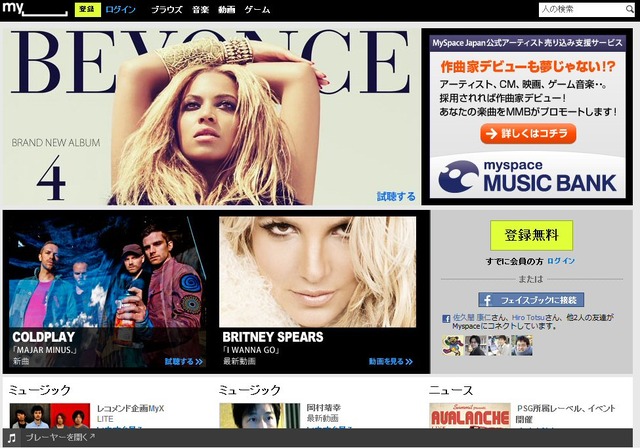The height and width of the screenshot is (448, 640).
Task: Open the ブラウズ menu
Action: (166, 10)
